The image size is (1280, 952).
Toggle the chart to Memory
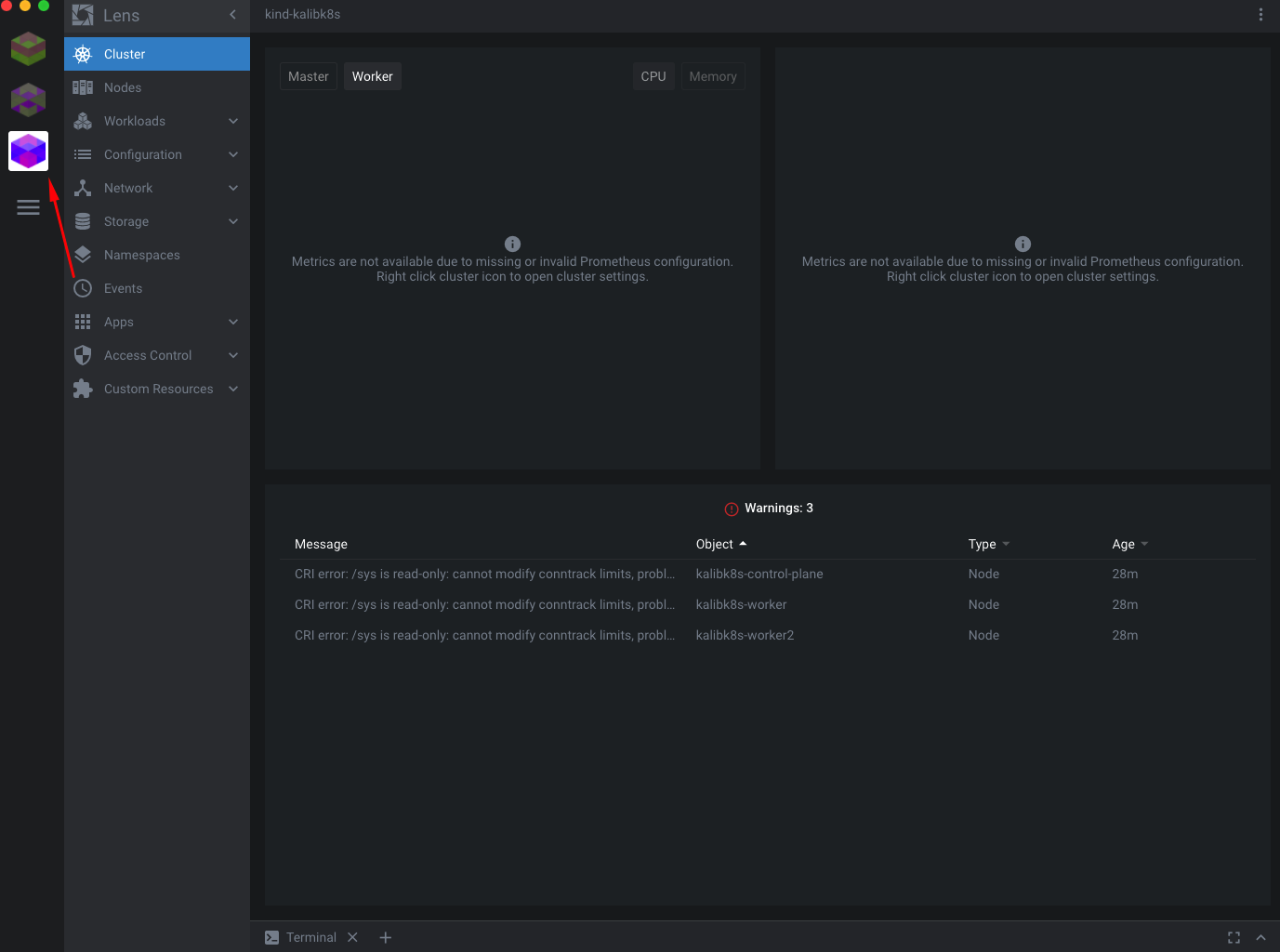[x=712, y=76]
